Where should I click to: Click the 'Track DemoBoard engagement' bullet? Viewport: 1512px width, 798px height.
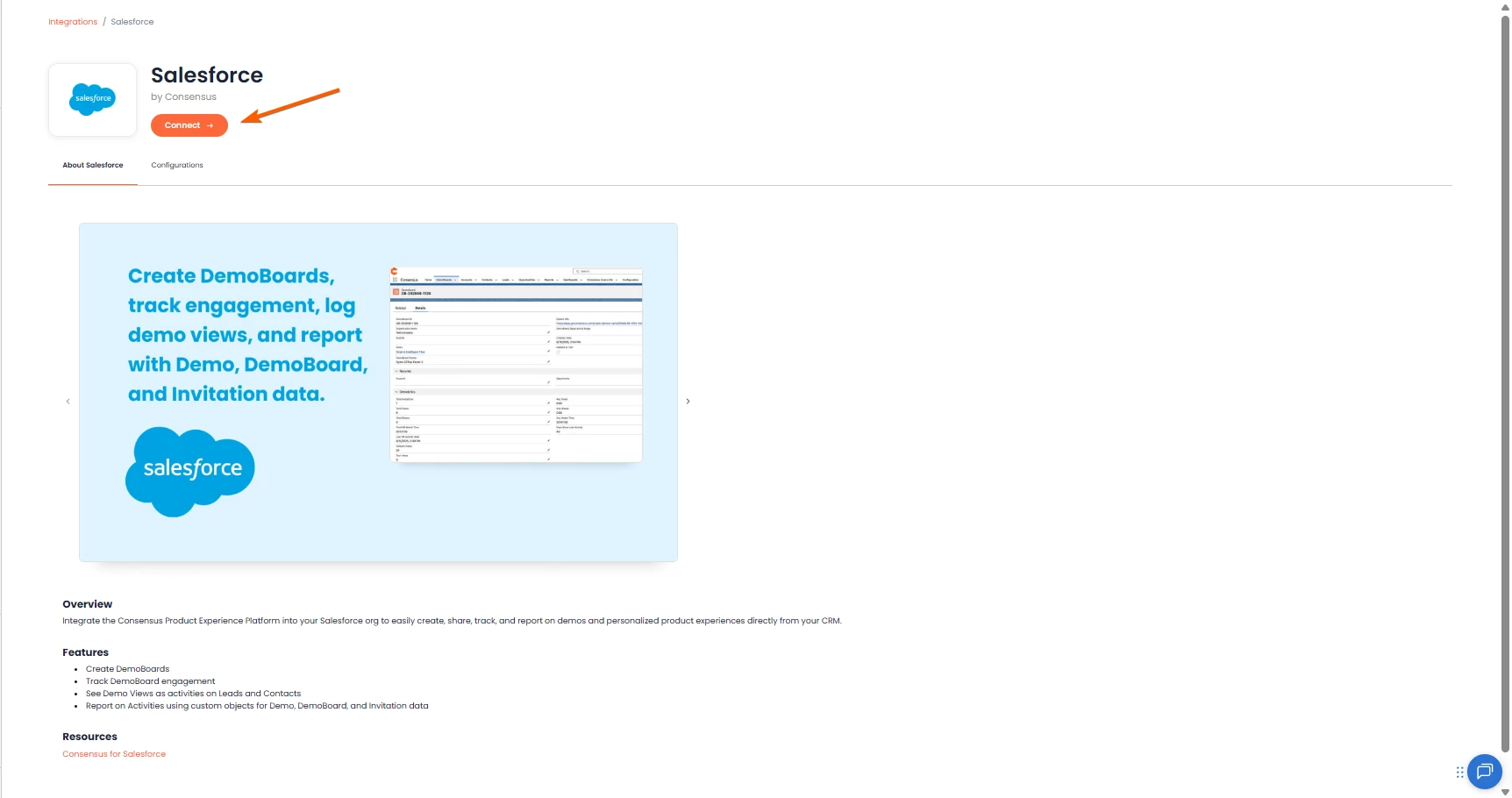tap(150, 681)
